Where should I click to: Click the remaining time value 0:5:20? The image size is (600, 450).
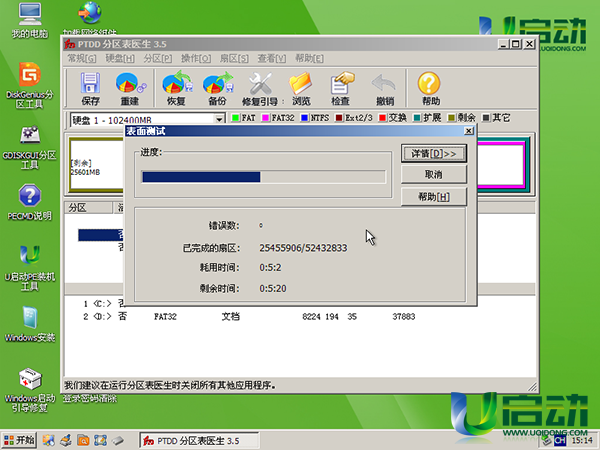[273, 289]
